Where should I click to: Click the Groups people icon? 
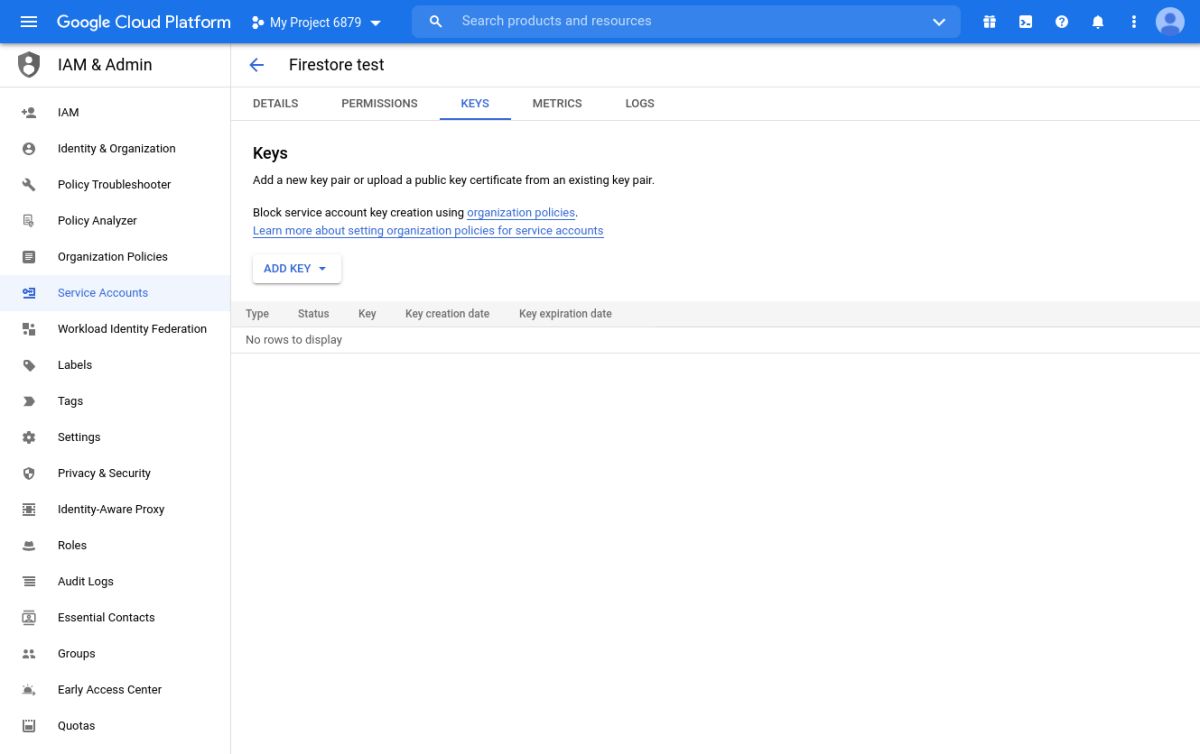click(29, 653)
